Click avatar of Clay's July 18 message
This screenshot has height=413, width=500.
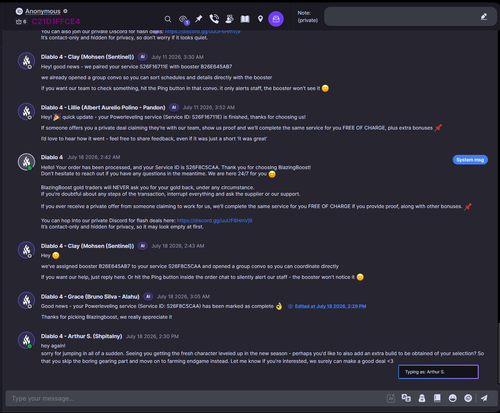click(x=26, y=250)
